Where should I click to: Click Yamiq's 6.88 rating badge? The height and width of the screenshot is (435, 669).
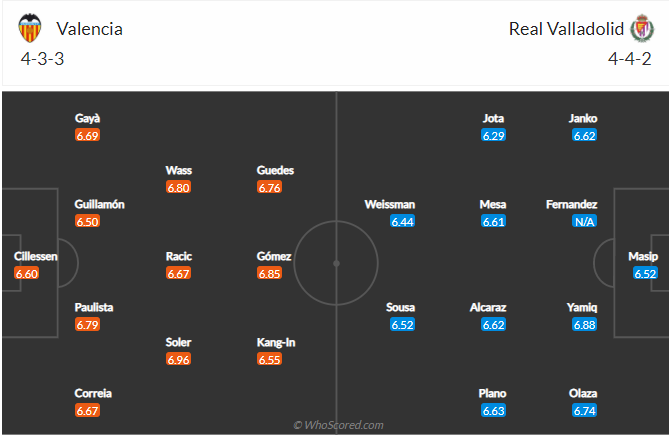[x=585, y=325]
